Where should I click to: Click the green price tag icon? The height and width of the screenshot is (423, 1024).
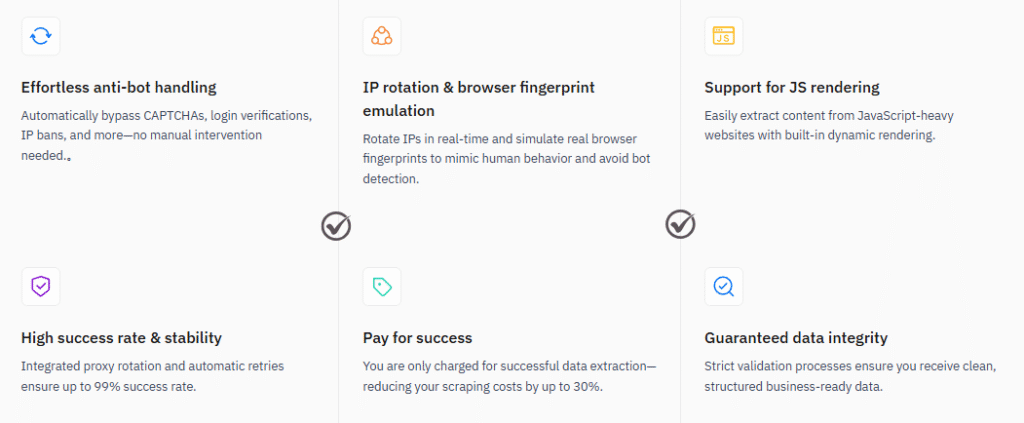point(381,286)
